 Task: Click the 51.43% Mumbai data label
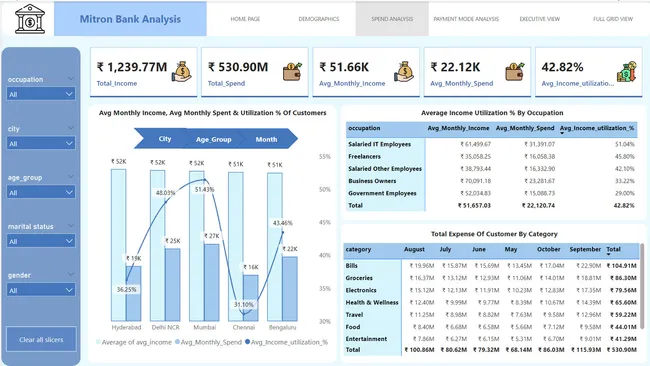(x=204, y=189)
